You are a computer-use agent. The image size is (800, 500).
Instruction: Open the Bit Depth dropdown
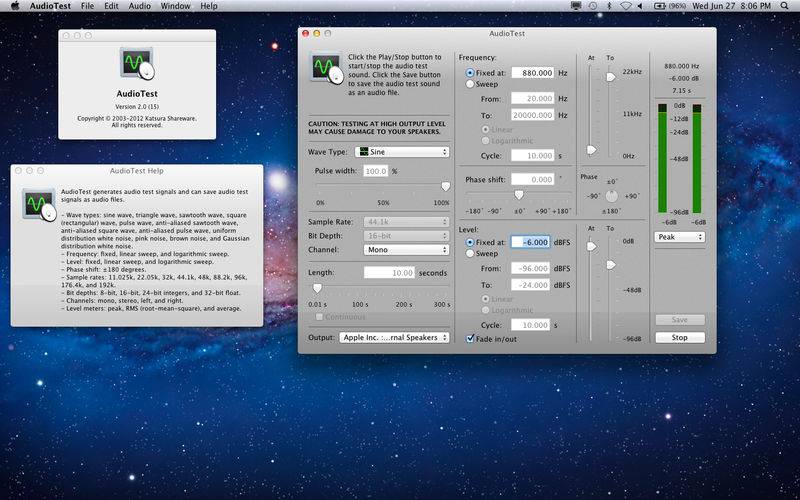(406, 236)
